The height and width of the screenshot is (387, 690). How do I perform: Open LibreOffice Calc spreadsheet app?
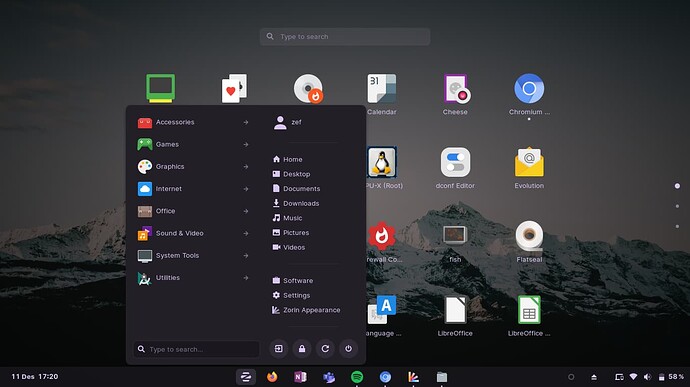click(529, 310)
